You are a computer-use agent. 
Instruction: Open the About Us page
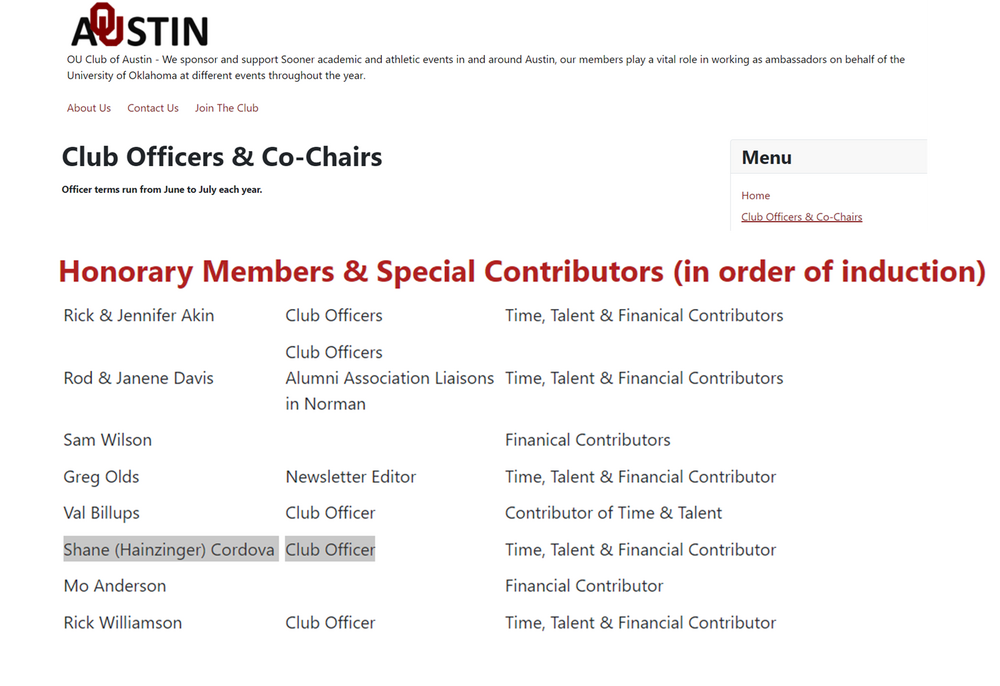(89, 108)
